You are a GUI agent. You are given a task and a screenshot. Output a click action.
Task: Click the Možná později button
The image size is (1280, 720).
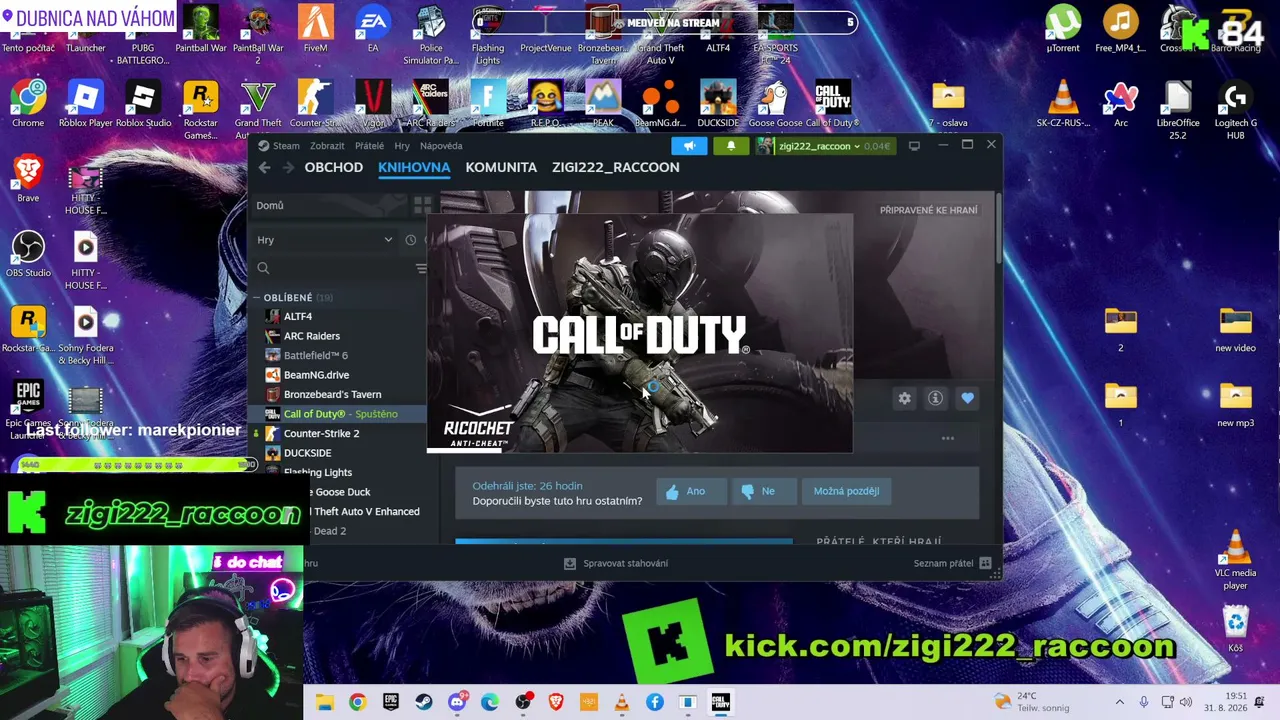click(x=846, y=491)
